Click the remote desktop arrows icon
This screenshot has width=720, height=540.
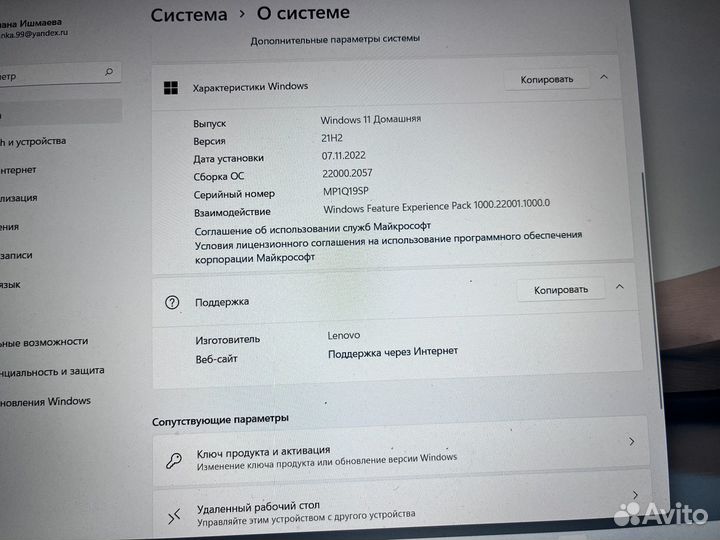click(x=174, y=516)
